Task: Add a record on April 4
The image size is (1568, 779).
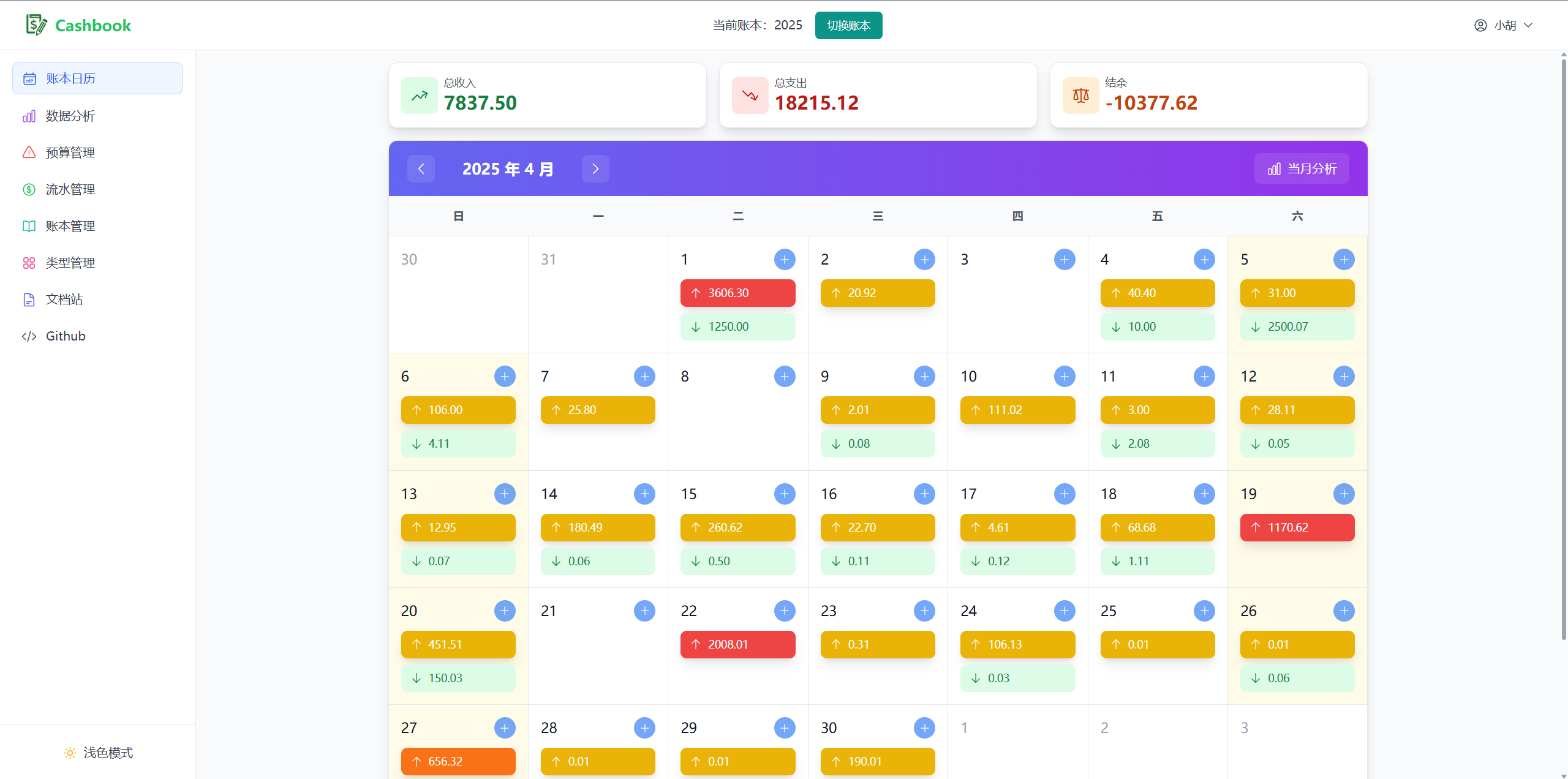Action: point(1204,259)
